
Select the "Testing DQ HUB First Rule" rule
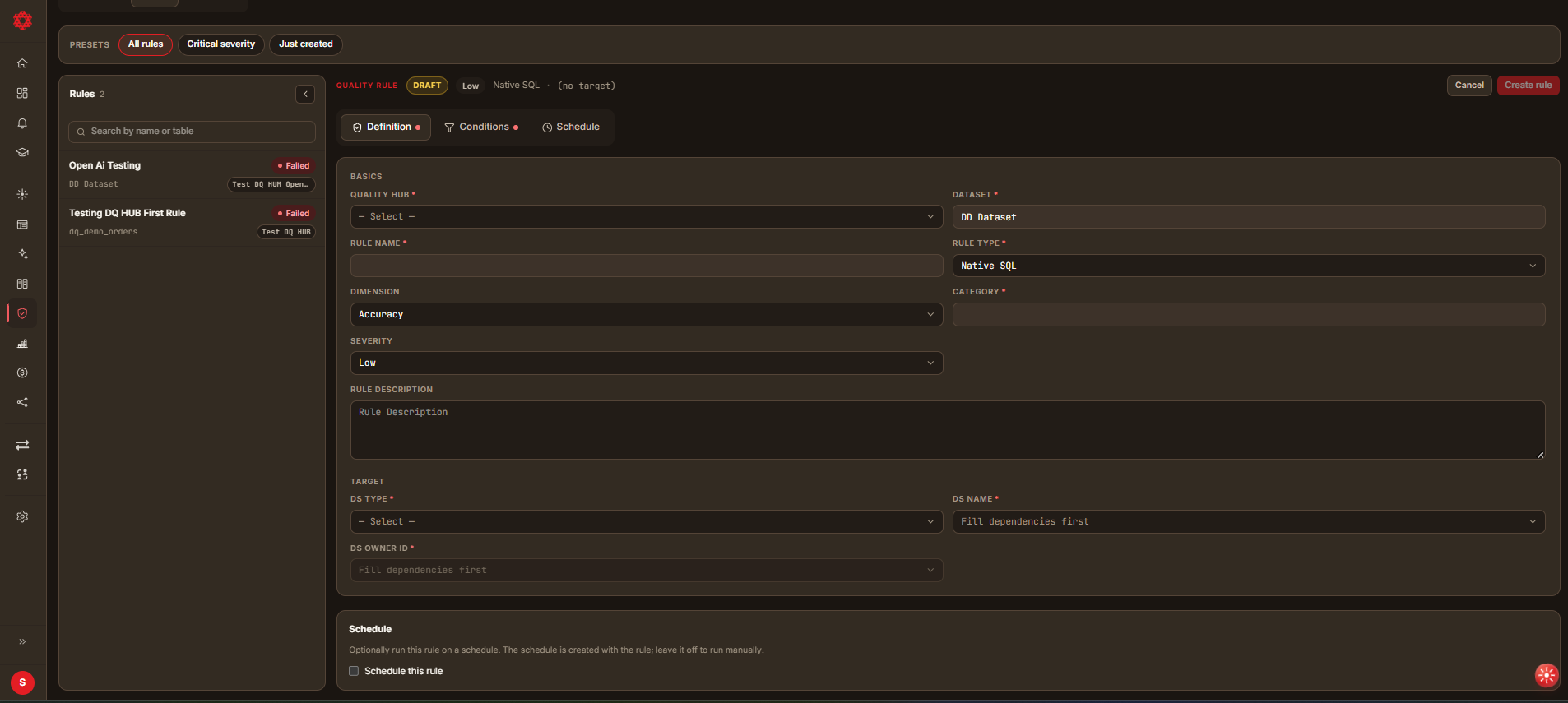[193, 222]
